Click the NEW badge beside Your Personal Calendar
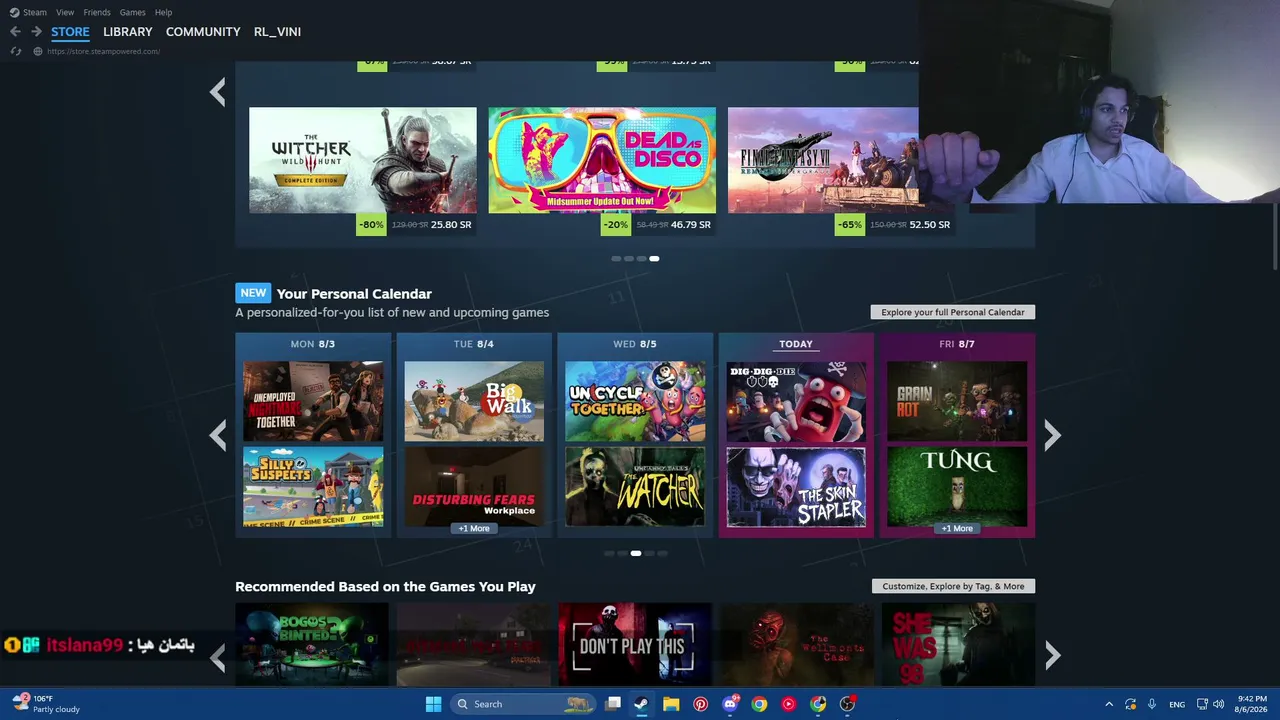The image size is (1280, 720). [x=253, y=293]
